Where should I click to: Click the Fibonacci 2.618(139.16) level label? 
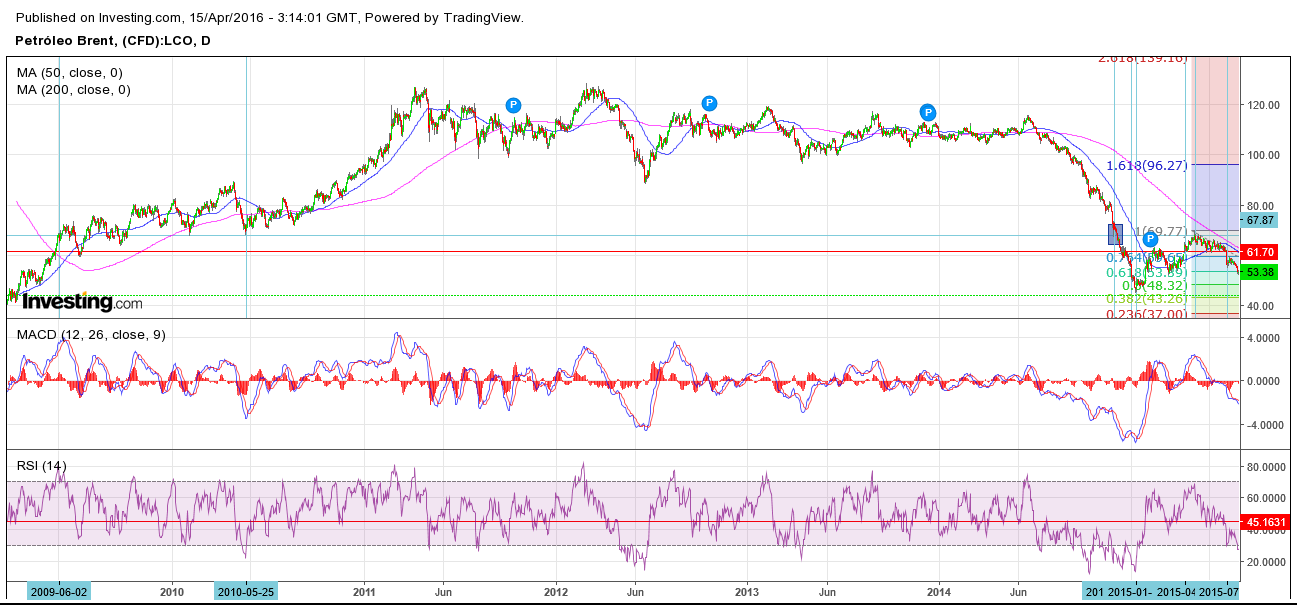[x=1142, y=58]
